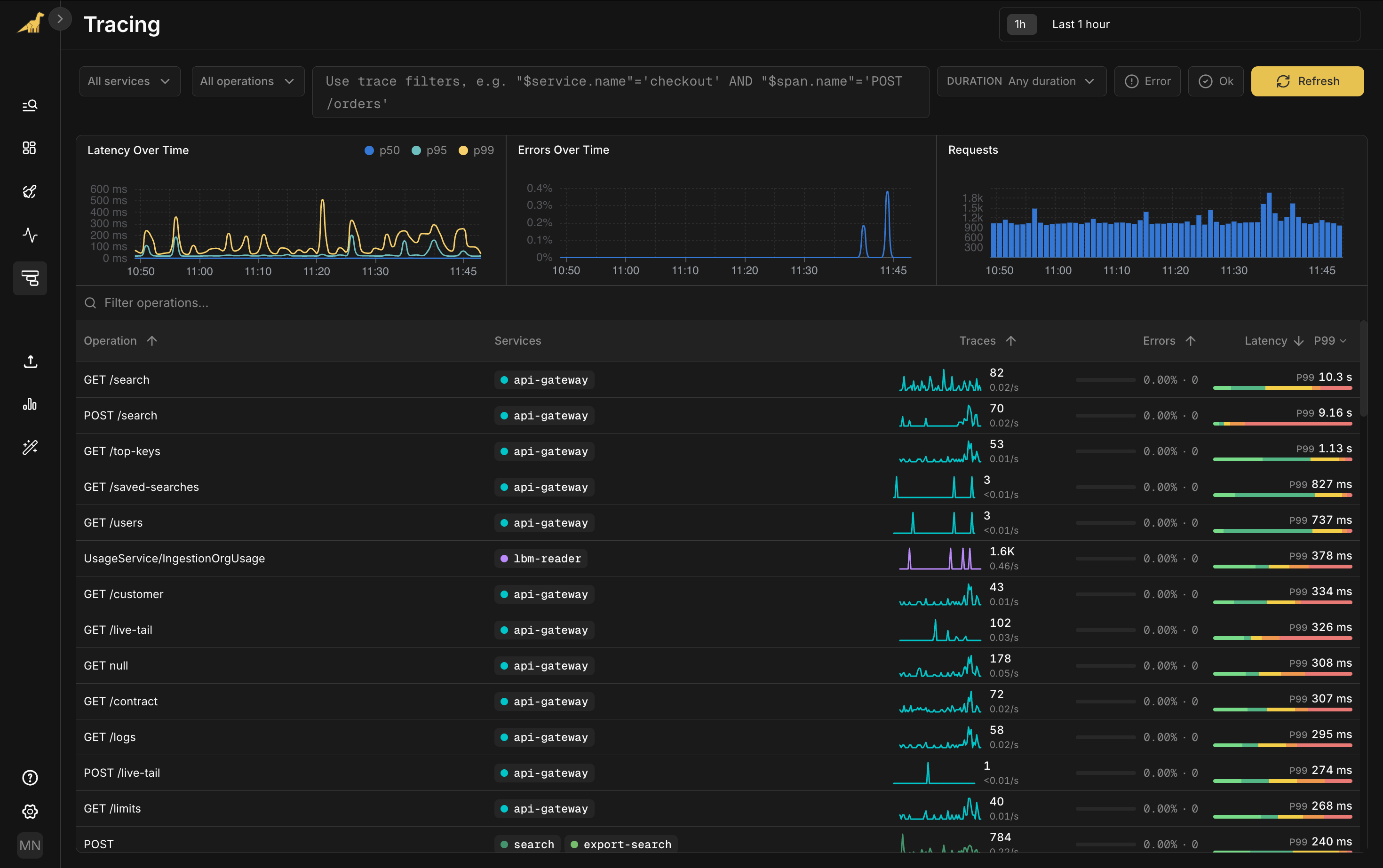
Task: Click the P99 10.3 s latency bar
Action: coord(1282,388)
